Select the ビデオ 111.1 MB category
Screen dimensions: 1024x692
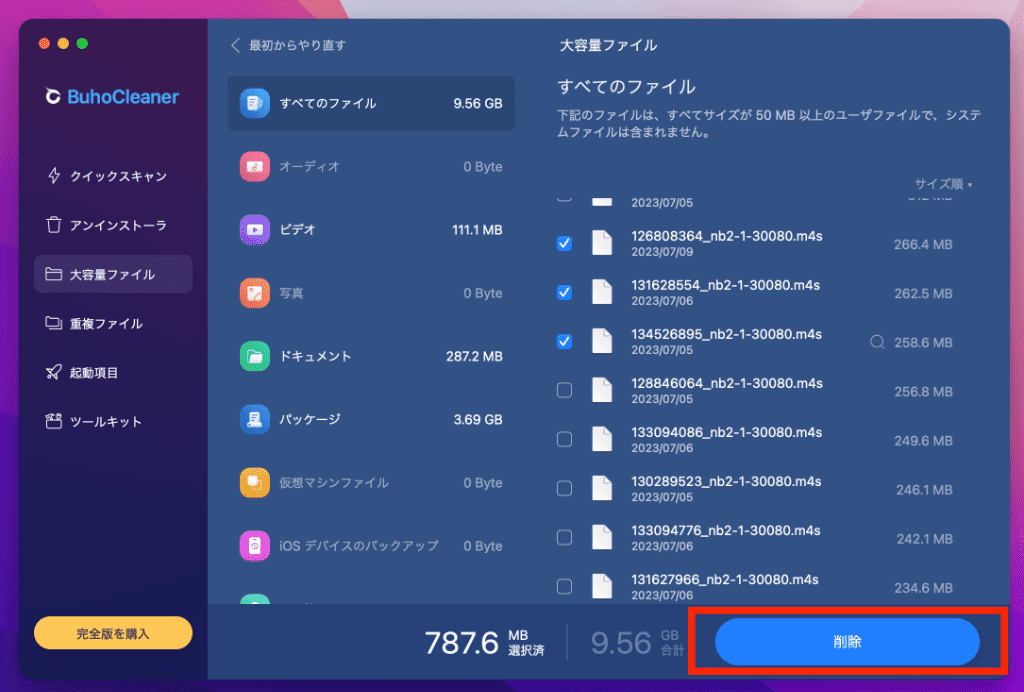(x=371, y=230)
